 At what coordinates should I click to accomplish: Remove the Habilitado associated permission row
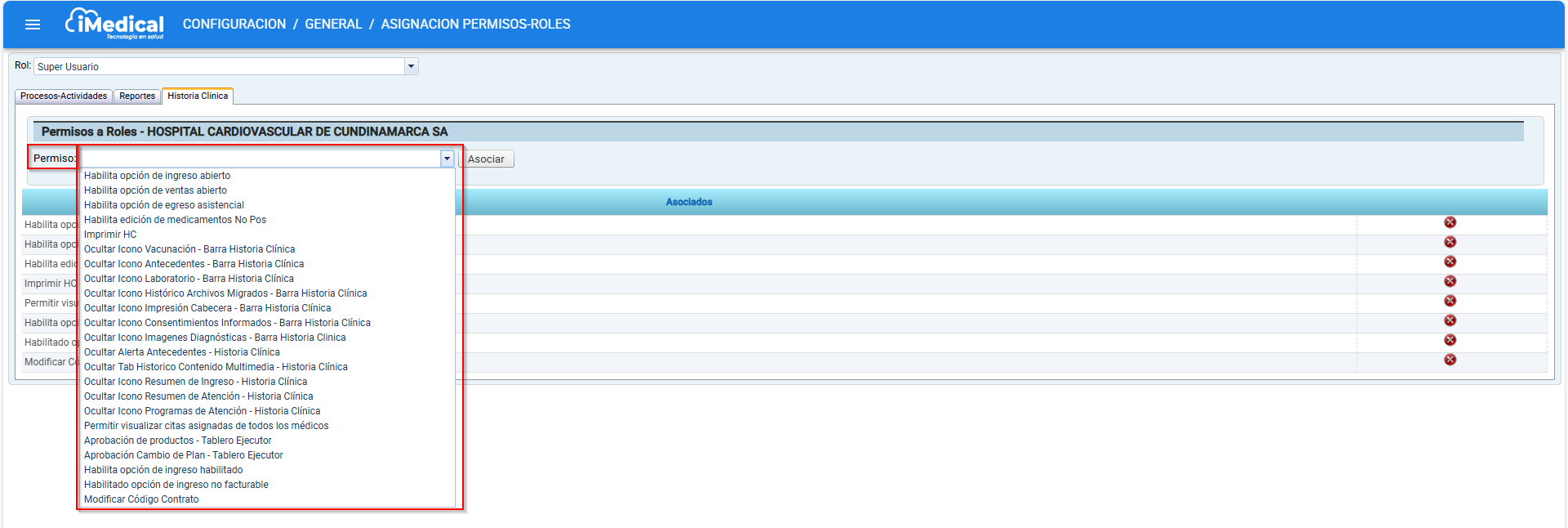pyautogui.click(x=1450, y=340)
